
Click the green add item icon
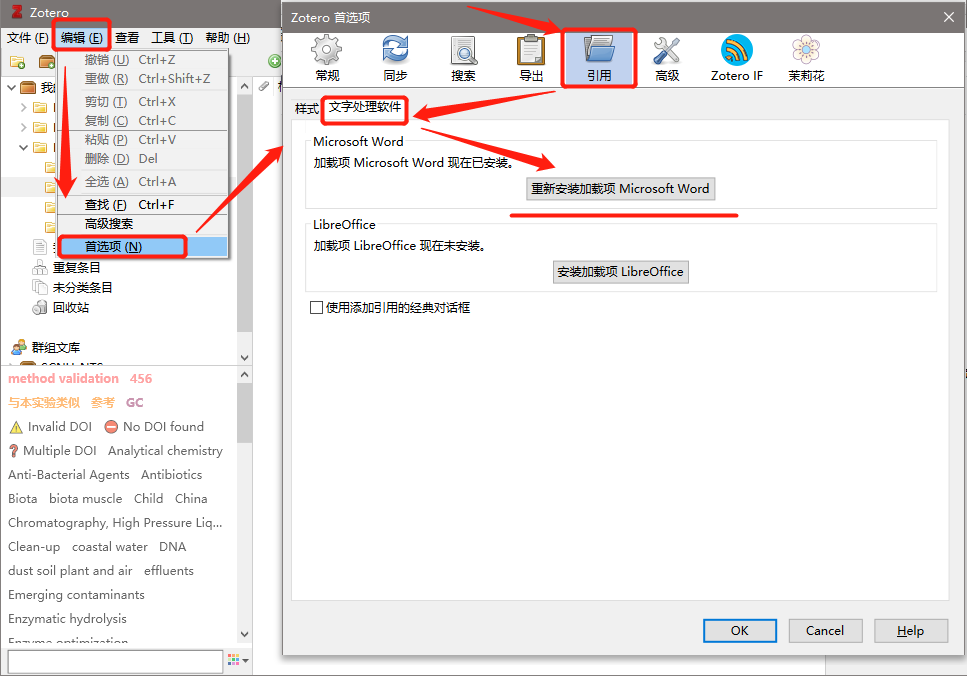tap(274, 61)
